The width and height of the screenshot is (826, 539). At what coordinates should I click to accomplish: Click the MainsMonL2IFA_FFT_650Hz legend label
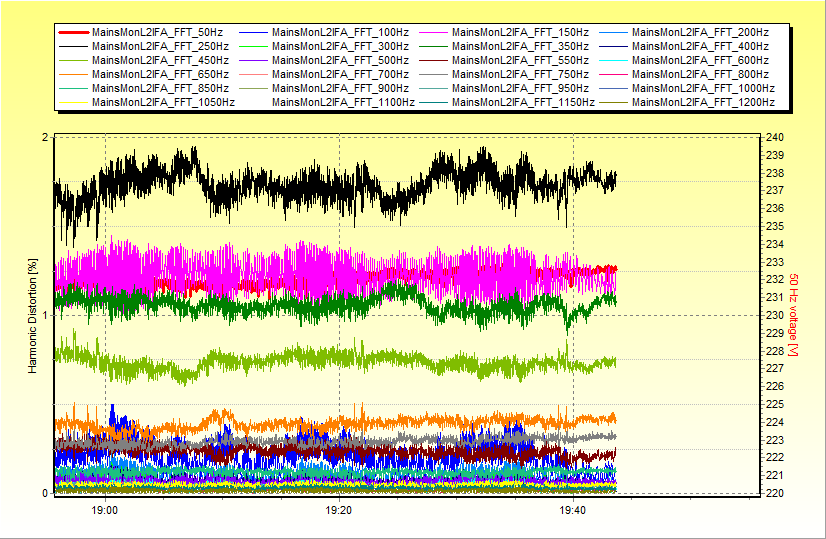[160, 74]
